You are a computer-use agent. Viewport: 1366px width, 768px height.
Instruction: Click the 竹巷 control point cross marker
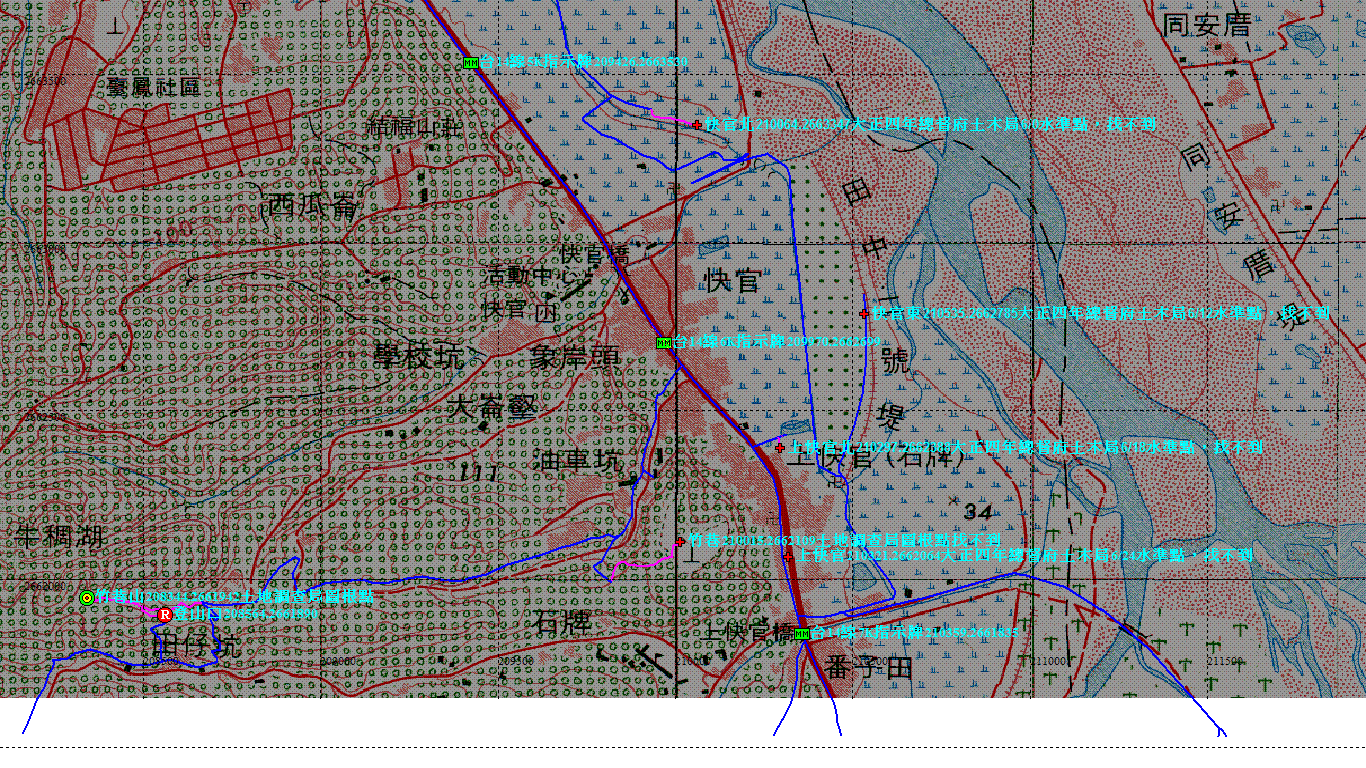tap(680, 541)
